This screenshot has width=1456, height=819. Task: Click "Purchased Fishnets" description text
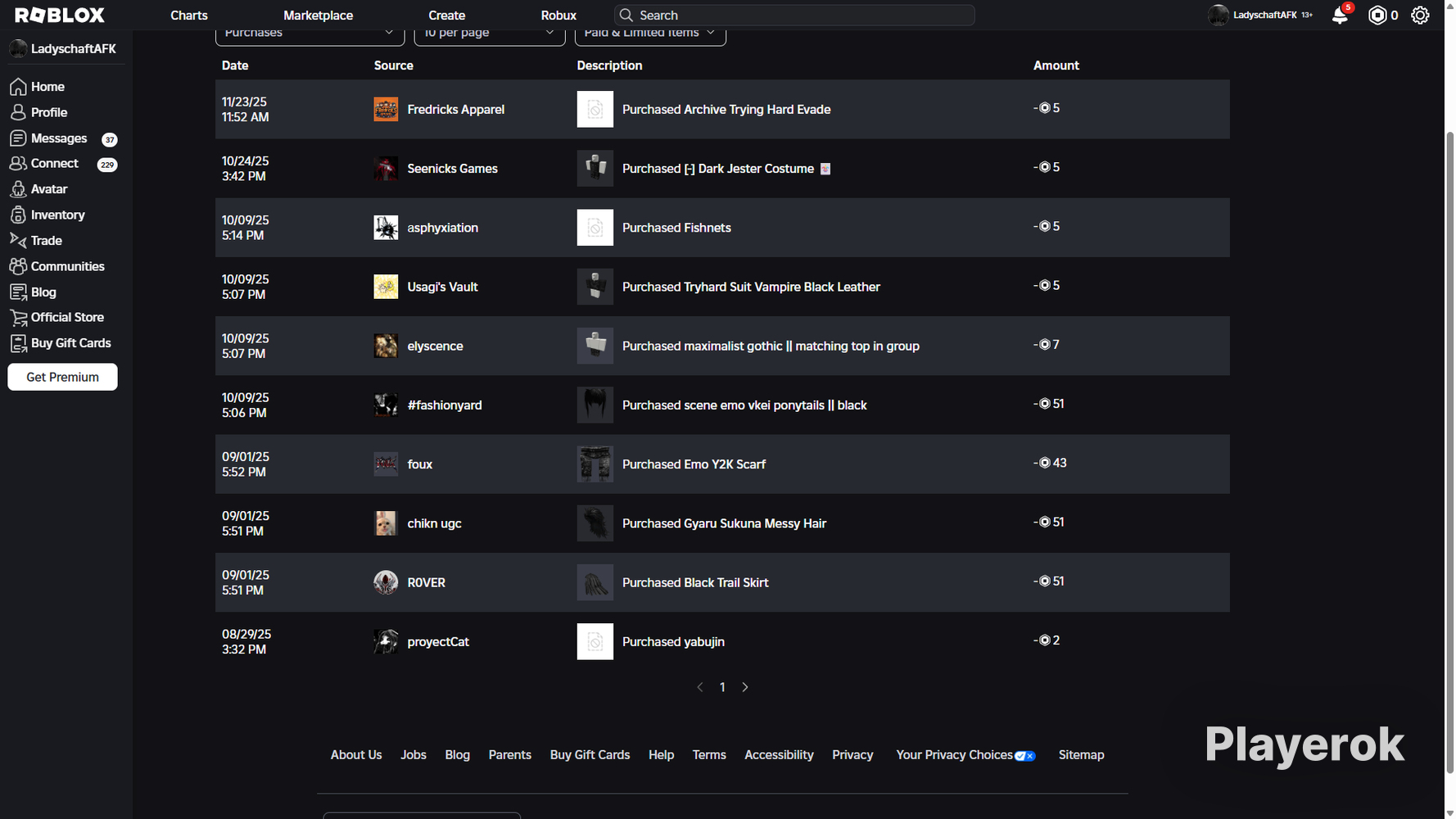click(676, 228)
